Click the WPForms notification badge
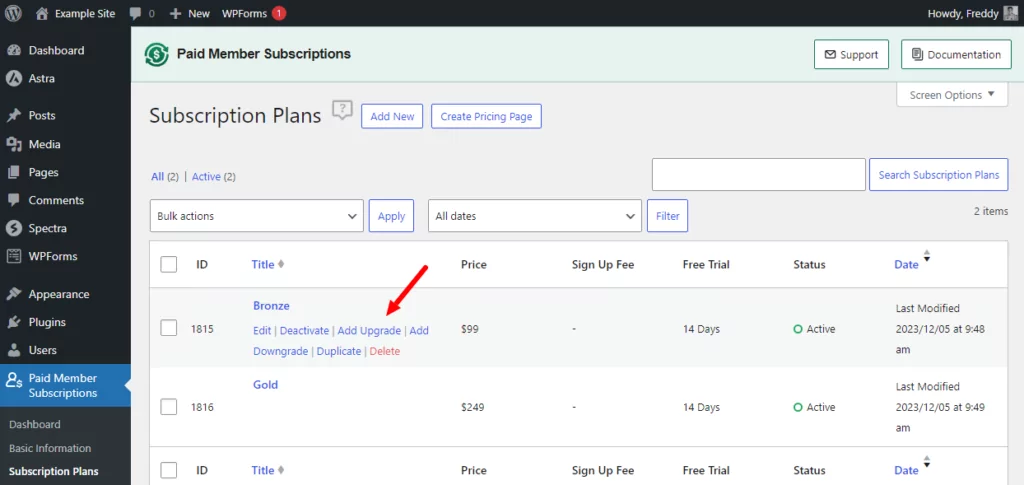Screen dimensions: 1024x485 coord(279,13)
